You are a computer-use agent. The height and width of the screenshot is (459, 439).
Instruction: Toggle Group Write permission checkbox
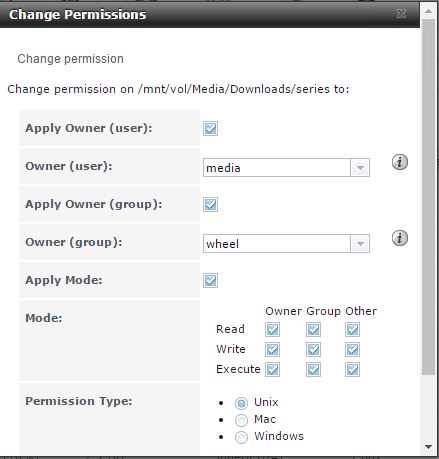click(313, 350)
